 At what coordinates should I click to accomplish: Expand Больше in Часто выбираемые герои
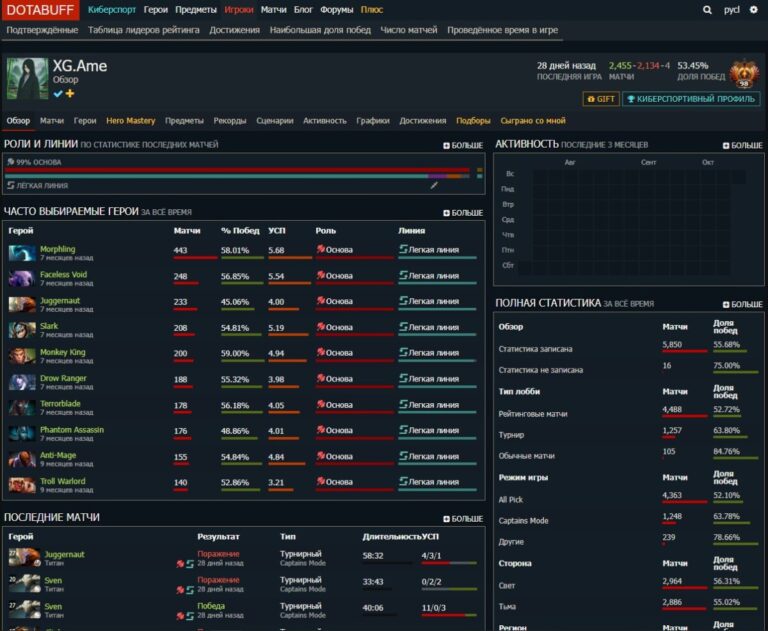coord(463,213)
